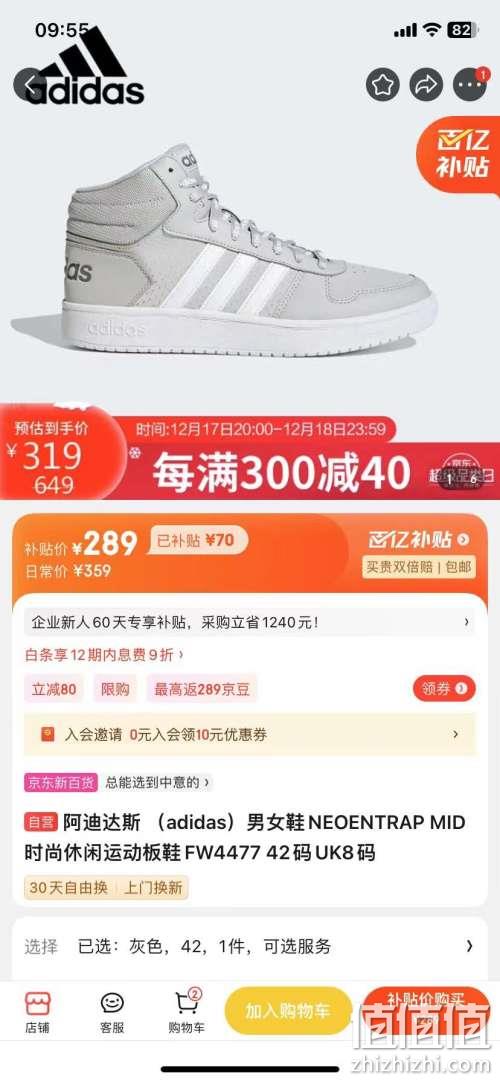Image resolution: width=500 pixels, height=1082 pixels.
Task: Tap the 最高返289京豆 tag
Action: [201, 689]
